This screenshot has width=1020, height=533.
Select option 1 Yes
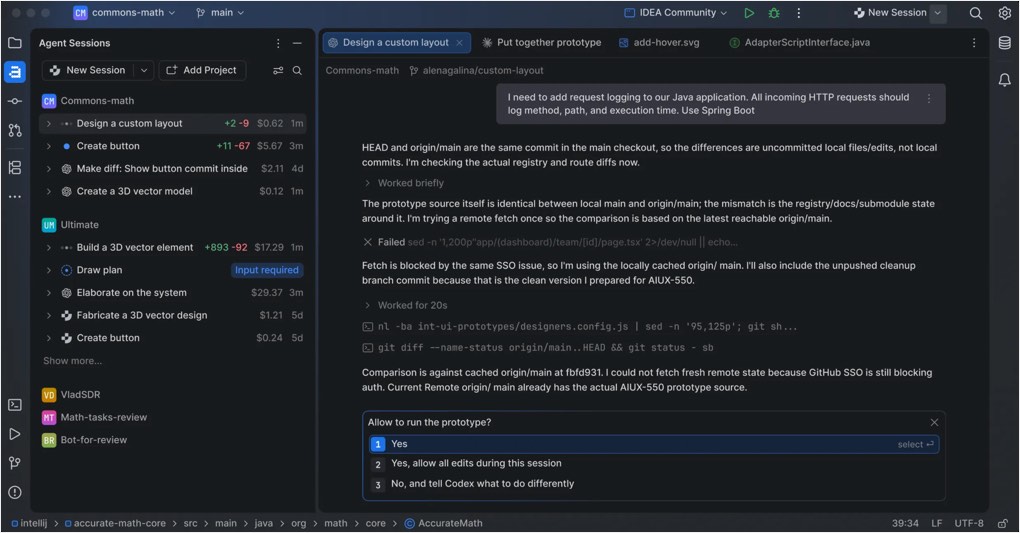[654, 444]
